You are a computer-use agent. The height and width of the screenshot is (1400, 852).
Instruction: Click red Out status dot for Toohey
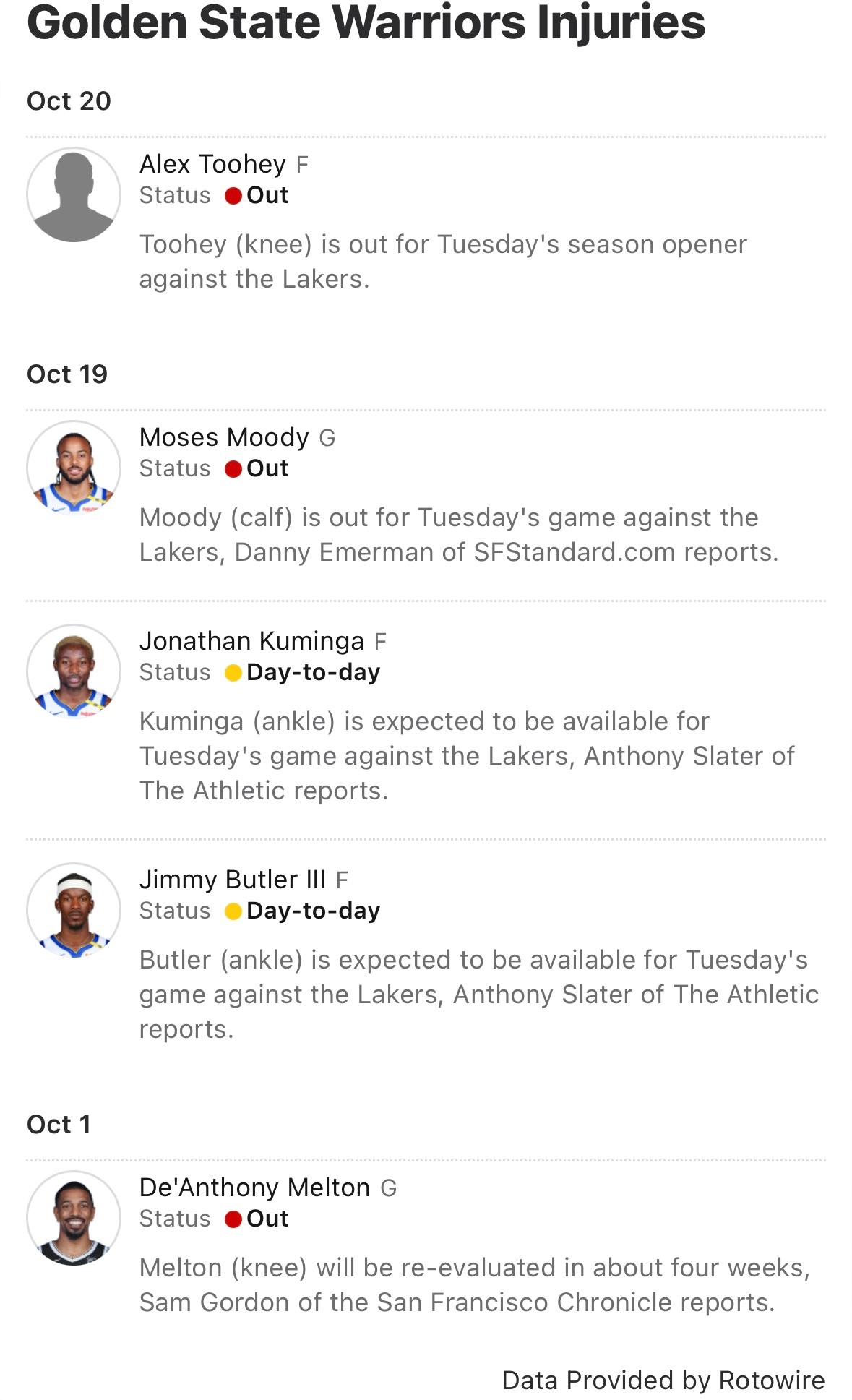click(233, 196)
